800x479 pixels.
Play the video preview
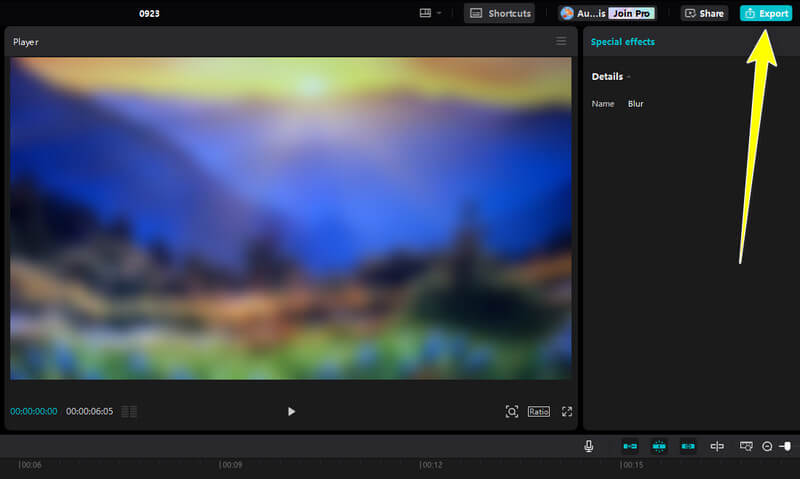[291, 411]
